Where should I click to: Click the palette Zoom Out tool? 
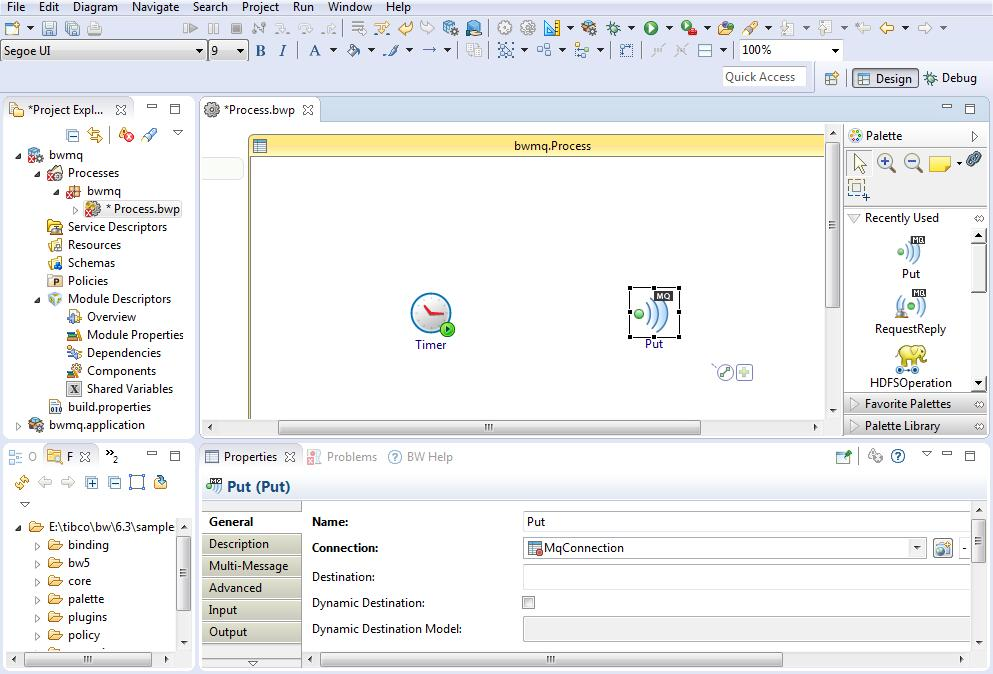pos(913,163)
